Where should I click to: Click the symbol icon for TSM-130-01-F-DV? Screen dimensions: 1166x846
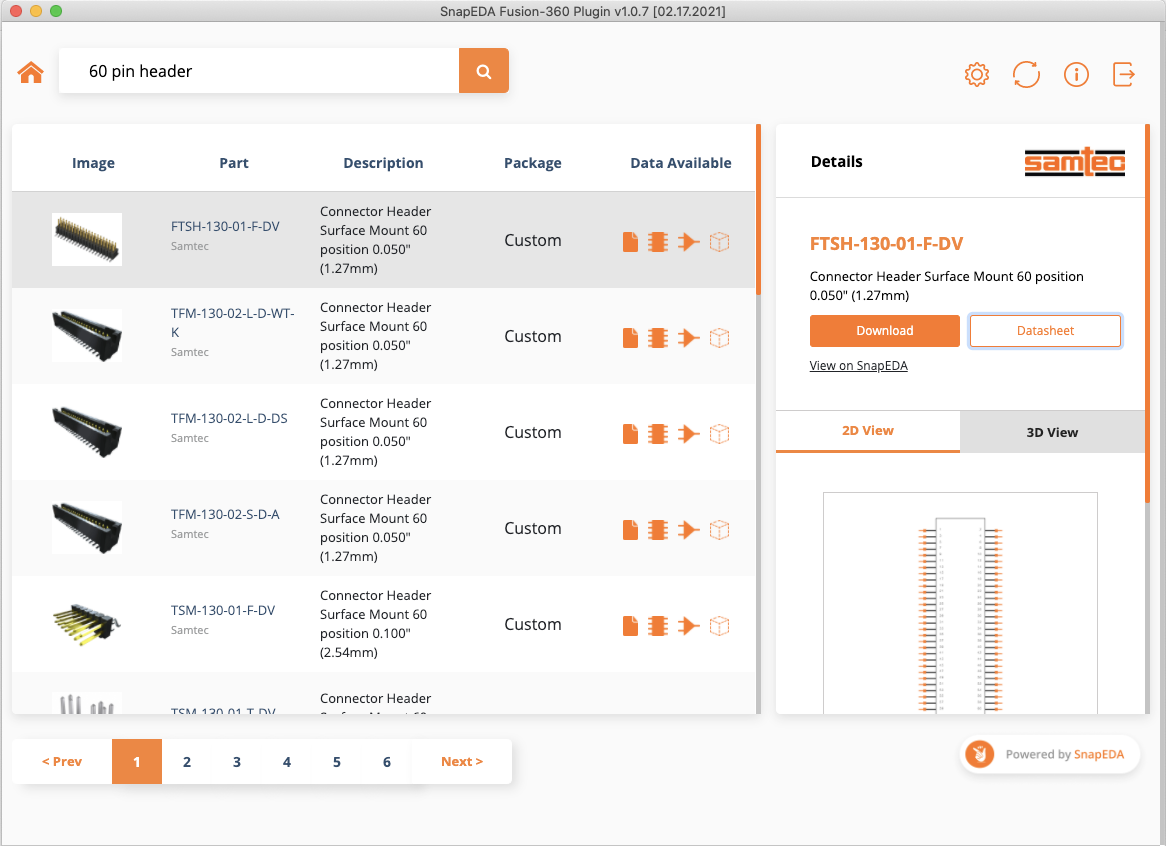coord(688,625)
